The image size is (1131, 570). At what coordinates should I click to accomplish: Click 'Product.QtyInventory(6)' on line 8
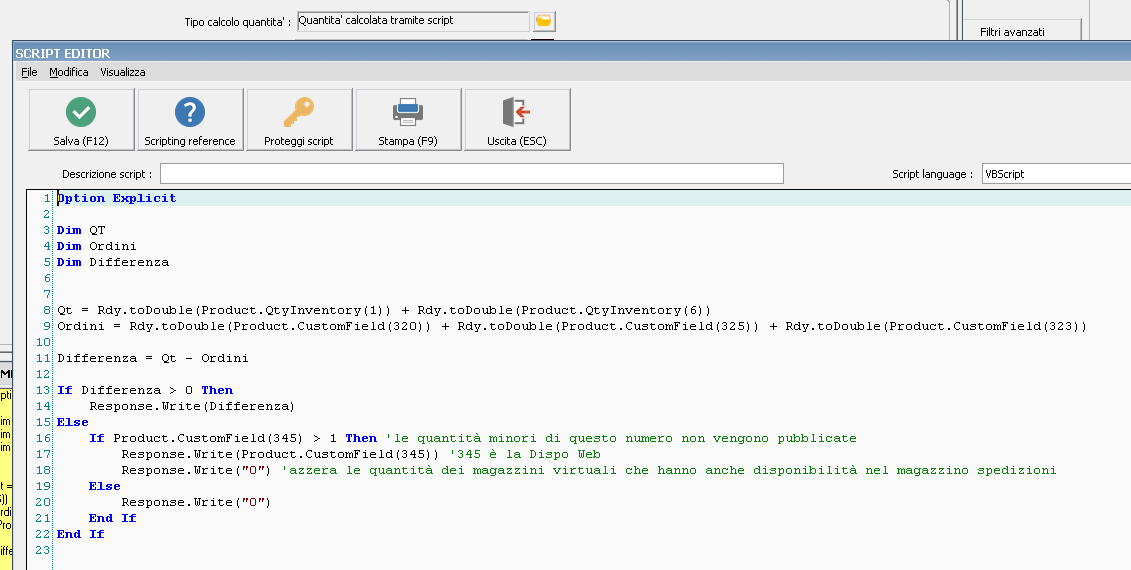pos(612,310)
